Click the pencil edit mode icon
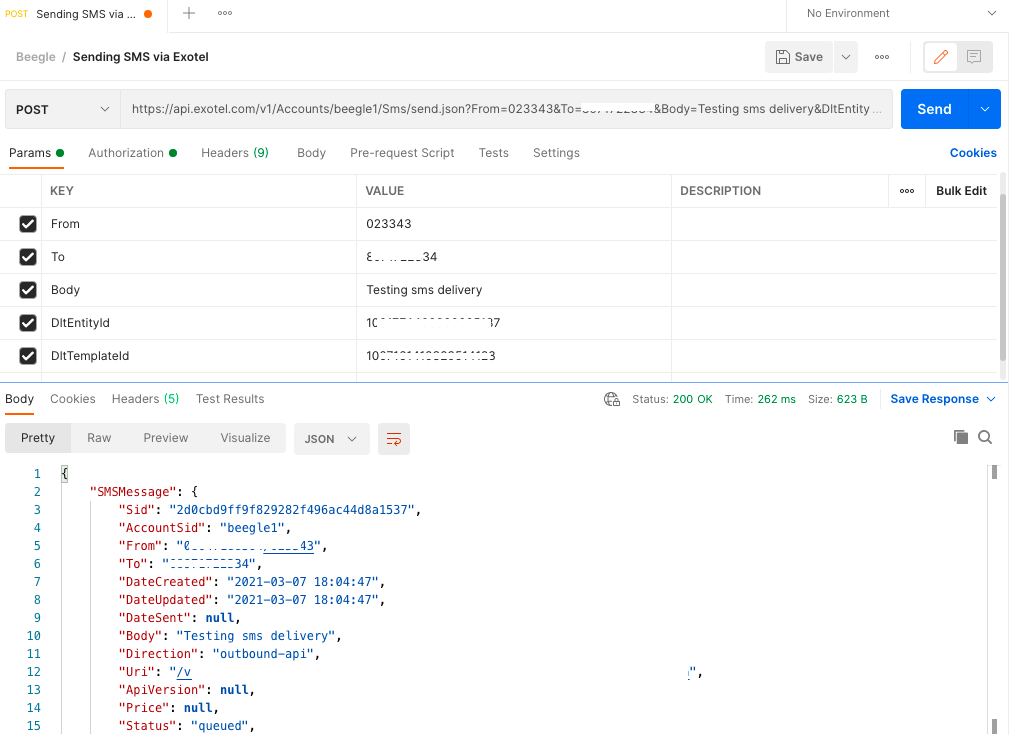The height and width of the screenshot is (735, 1009). 941,57
